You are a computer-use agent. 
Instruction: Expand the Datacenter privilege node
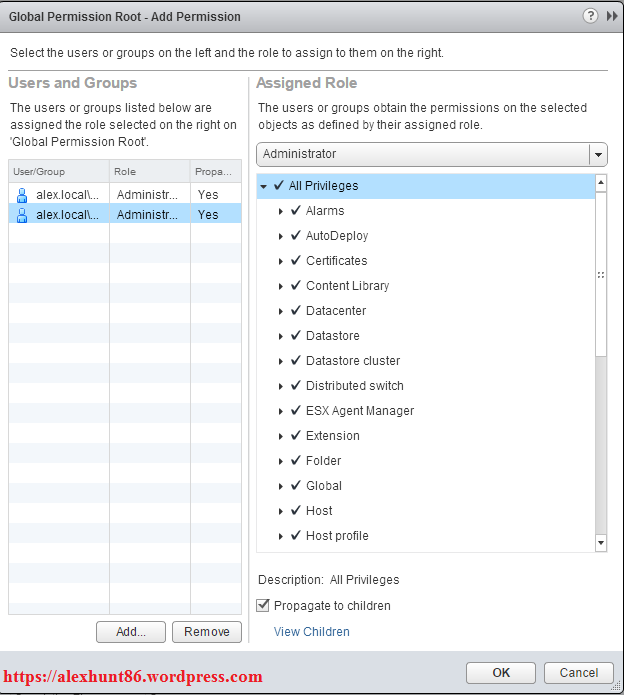pyautogui.click(x=282, y=311)
